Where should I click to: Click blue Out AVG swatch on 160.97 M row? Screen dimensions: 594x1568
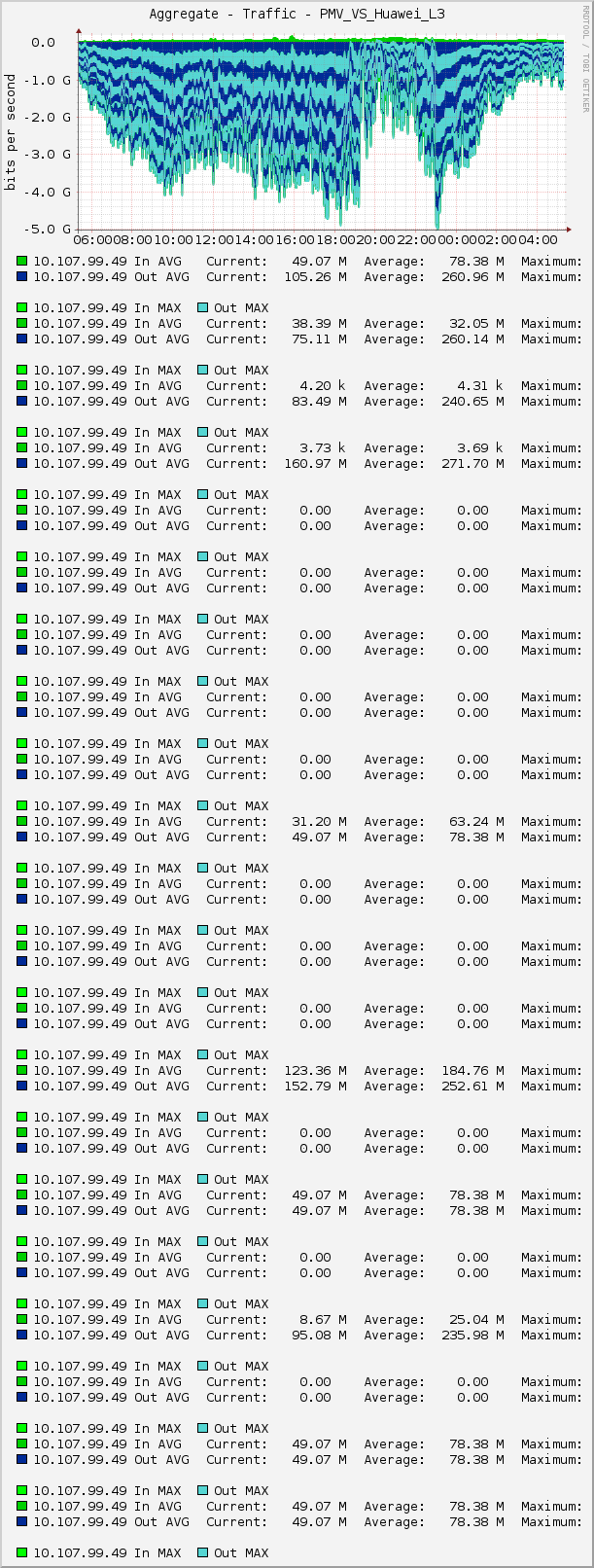pos(21,463)
